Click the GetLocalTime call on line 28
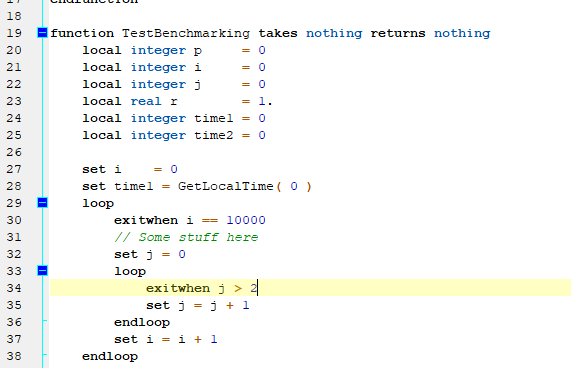The height and width of the screenshot is (368, 571). (225, 186)
